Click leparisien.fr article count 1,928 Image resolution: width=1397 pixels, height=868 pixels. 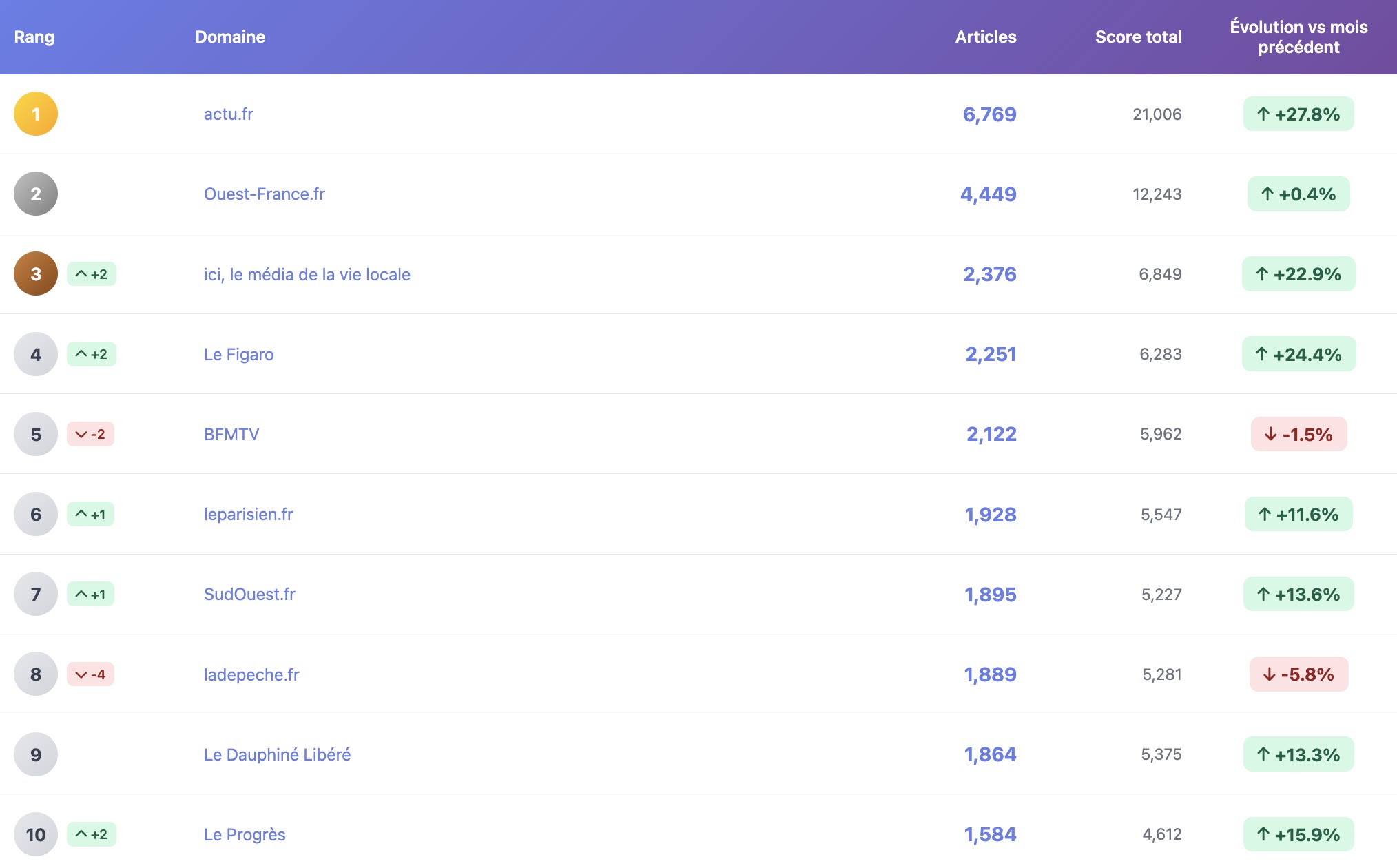(990, 515)
